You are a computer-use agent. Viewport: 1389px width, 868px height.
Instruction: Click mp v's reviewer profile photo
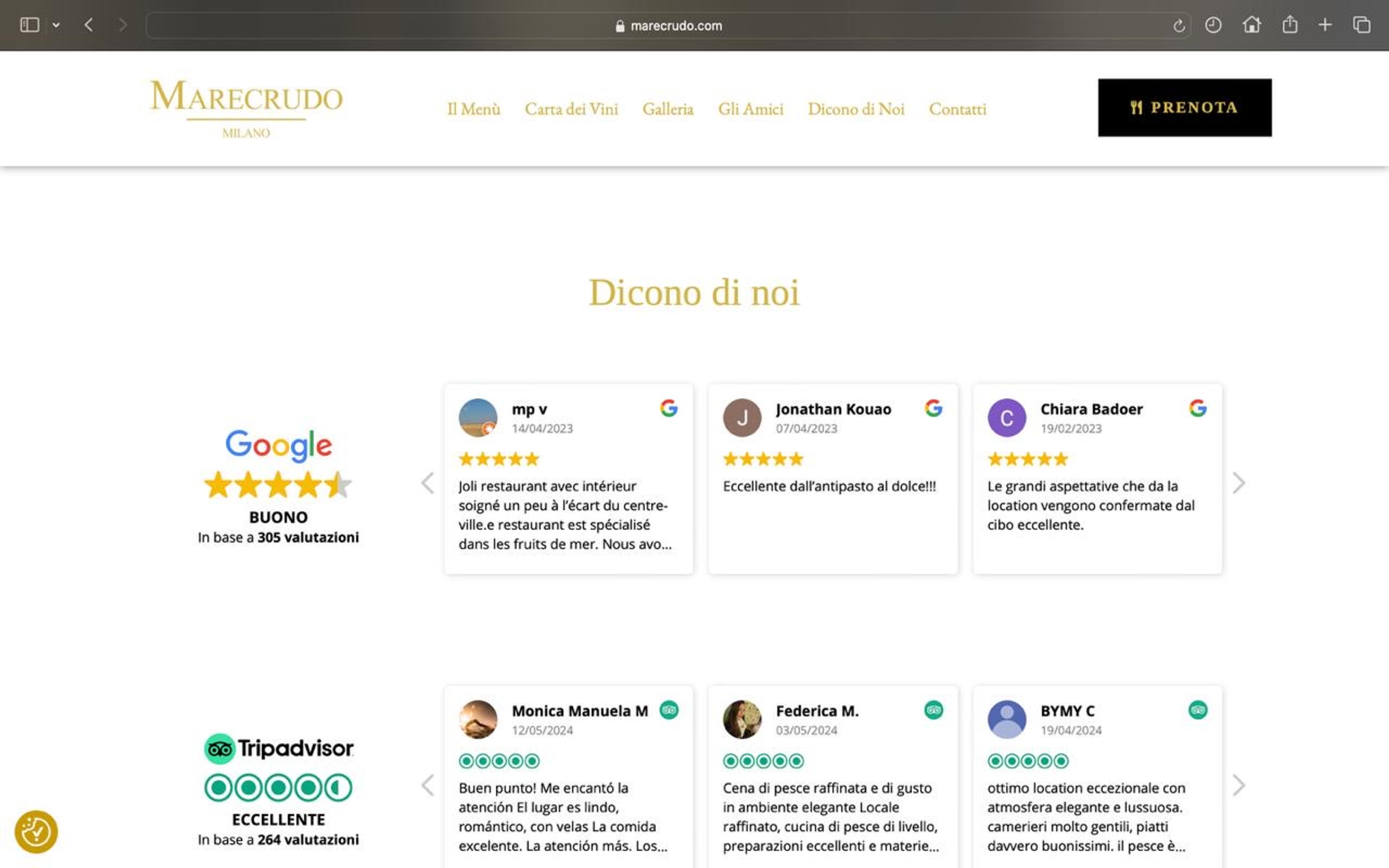(x=477, y=417)
